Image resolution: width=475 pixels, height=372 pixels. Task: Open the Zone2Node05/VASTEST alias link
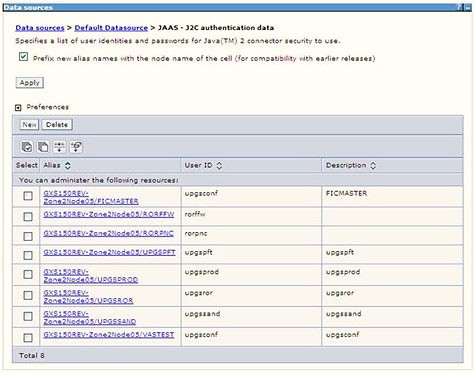(109, 335)
